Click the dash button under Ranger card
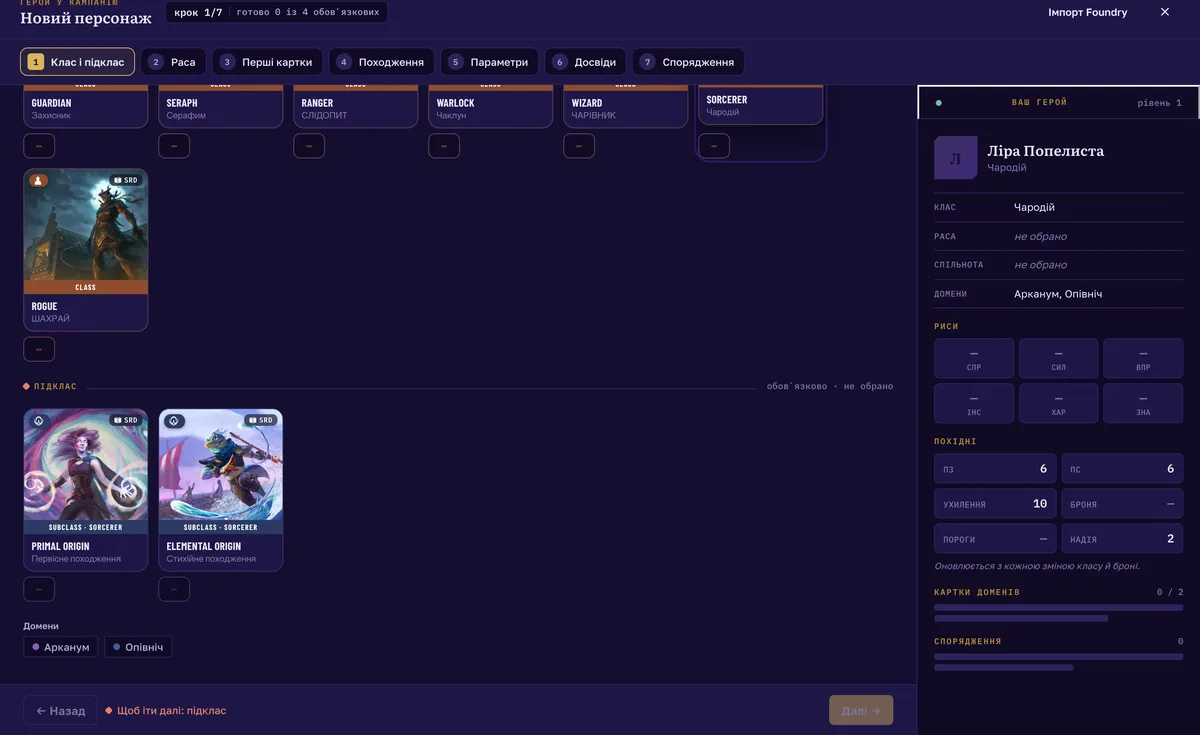The height and width of the screenshot is (735, 1200). pos(309,146)
